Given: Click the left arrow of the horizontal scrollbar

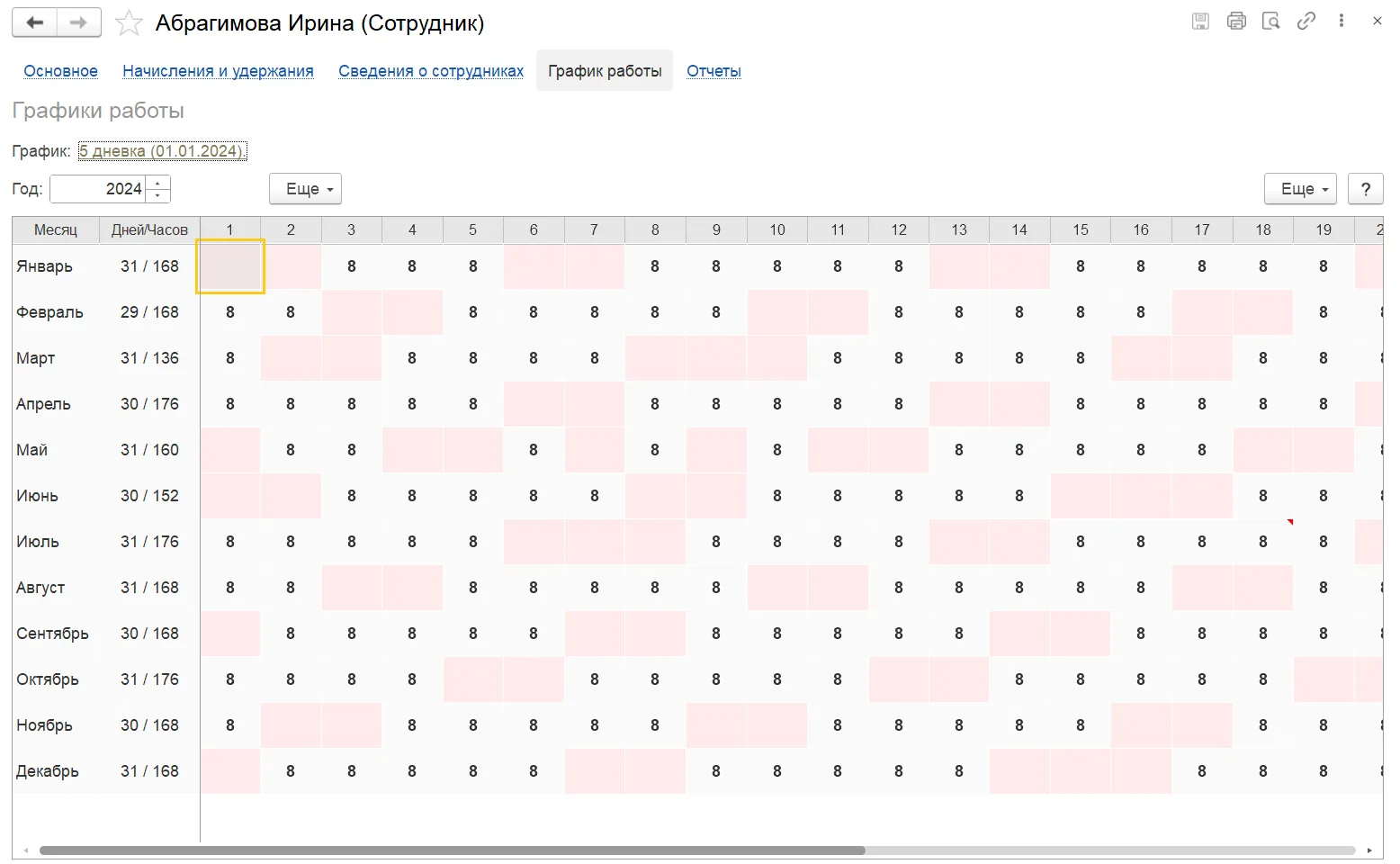Looking at the screenshot, I should coord(26,850).
